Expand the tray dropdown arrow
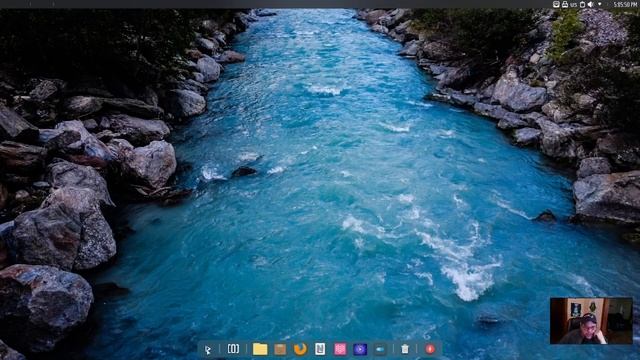 pyautogui.click(x=600, y=4)
